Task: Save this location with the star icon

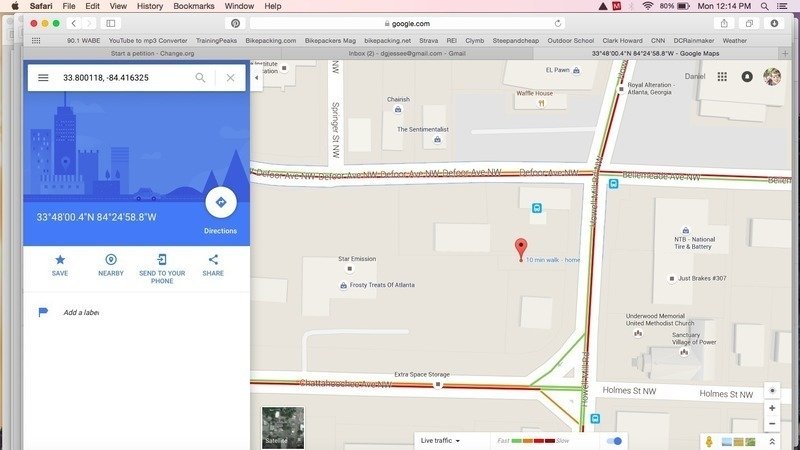Action: tap(60, 259)
